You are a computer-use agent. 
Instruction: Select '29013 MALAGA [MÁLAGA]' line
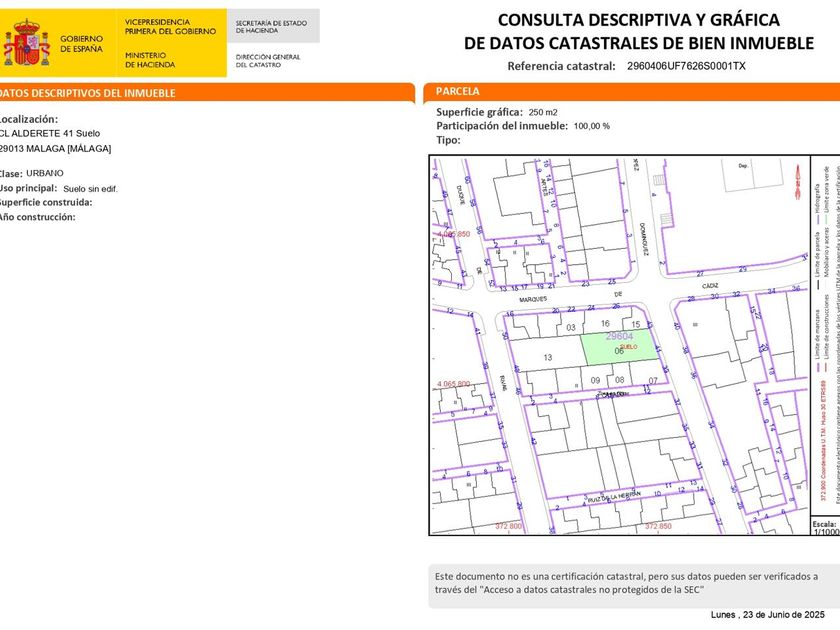click(55, 148)
